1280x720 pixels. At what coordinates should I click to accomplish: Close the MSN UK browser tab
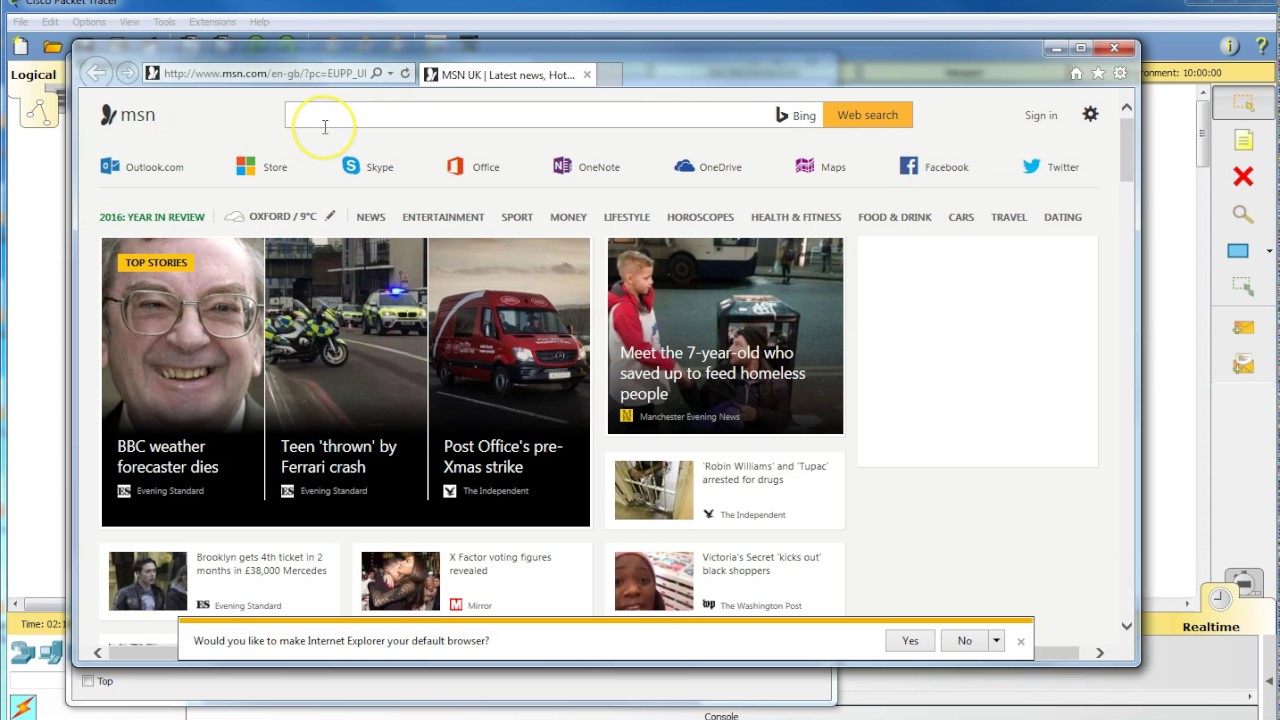click(587, 74)
